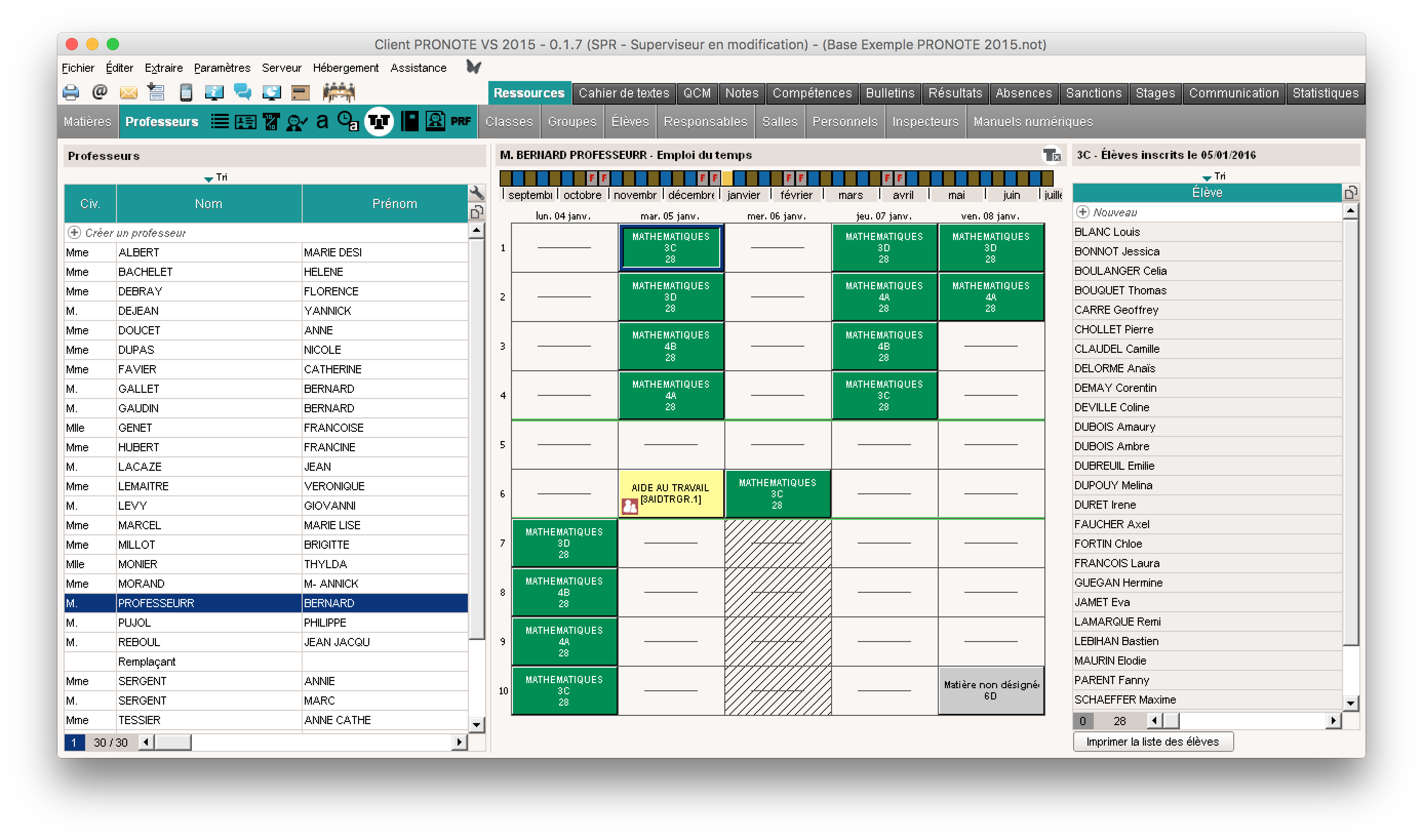The image size is (1423, 840).
Task: Select the highlighted yellow week in calendar bar
Action: coord(727,179)
